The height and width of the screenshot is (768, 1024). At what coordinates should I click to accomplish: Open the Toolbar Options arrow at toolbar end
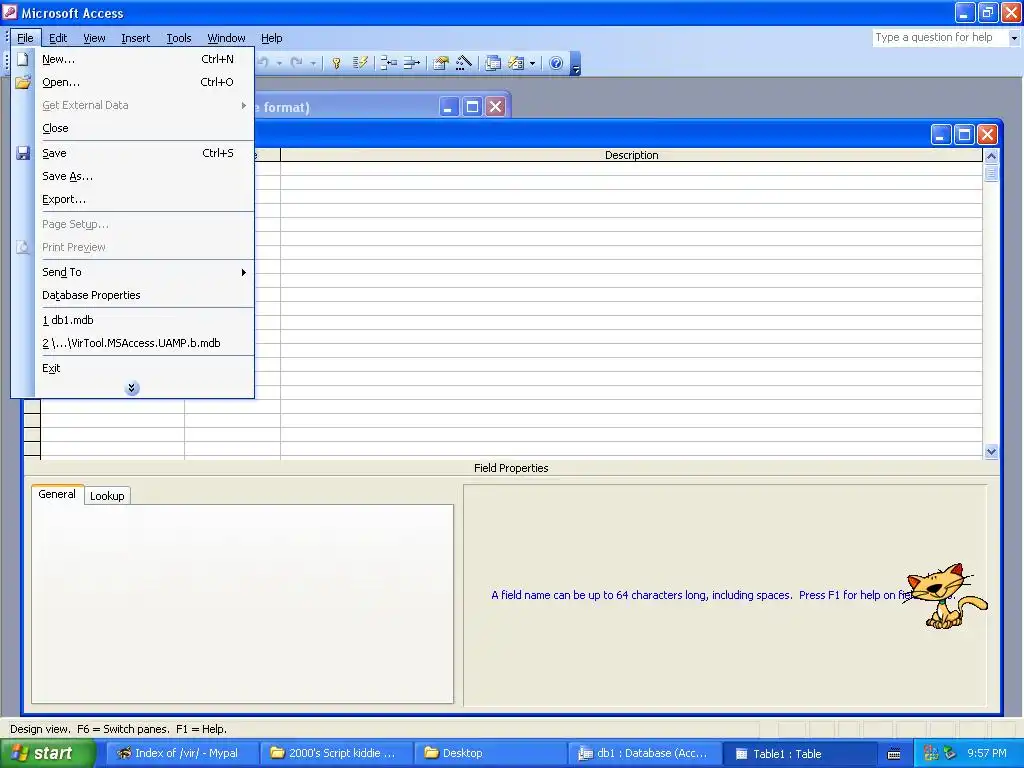coord(575,64)
